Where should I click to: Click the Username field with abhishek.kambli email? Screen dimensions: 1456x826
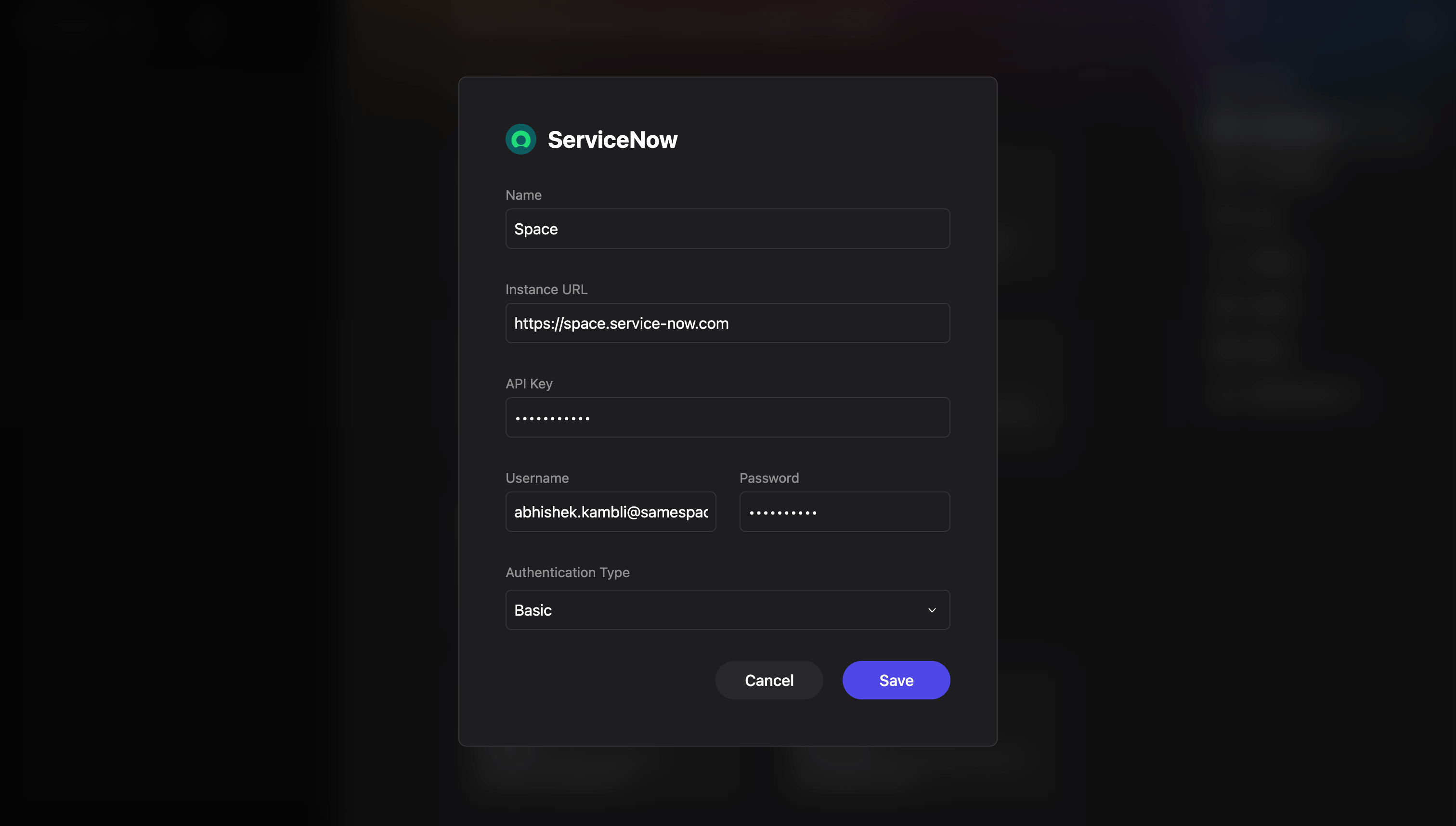[611, 512]
